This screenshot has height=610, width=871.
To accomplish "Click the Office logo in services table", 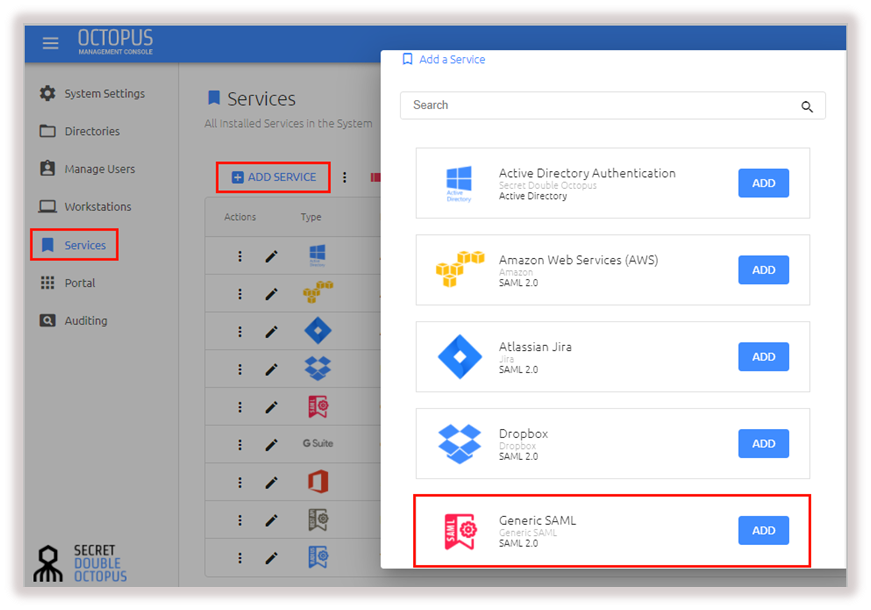I will (318, 482).
